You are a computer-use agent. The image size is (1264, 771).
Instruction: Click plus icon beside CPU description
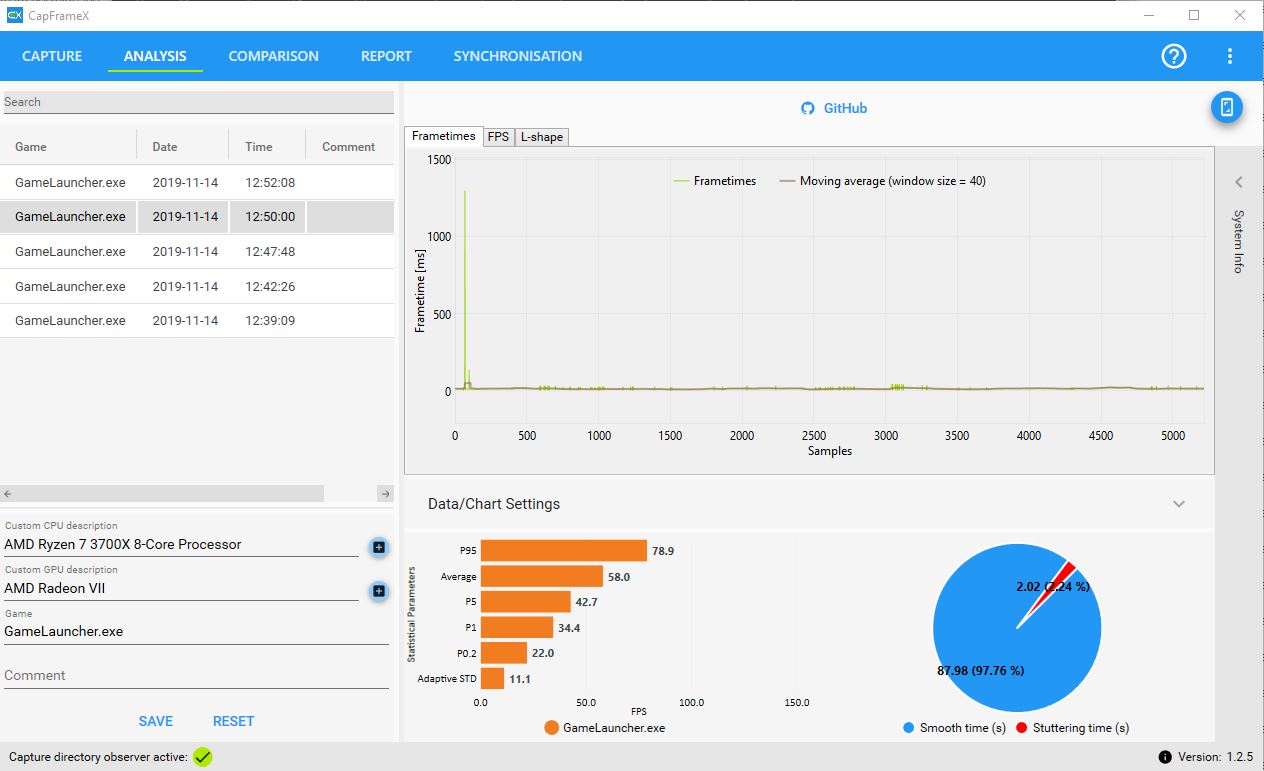click(x=379, y=546)
